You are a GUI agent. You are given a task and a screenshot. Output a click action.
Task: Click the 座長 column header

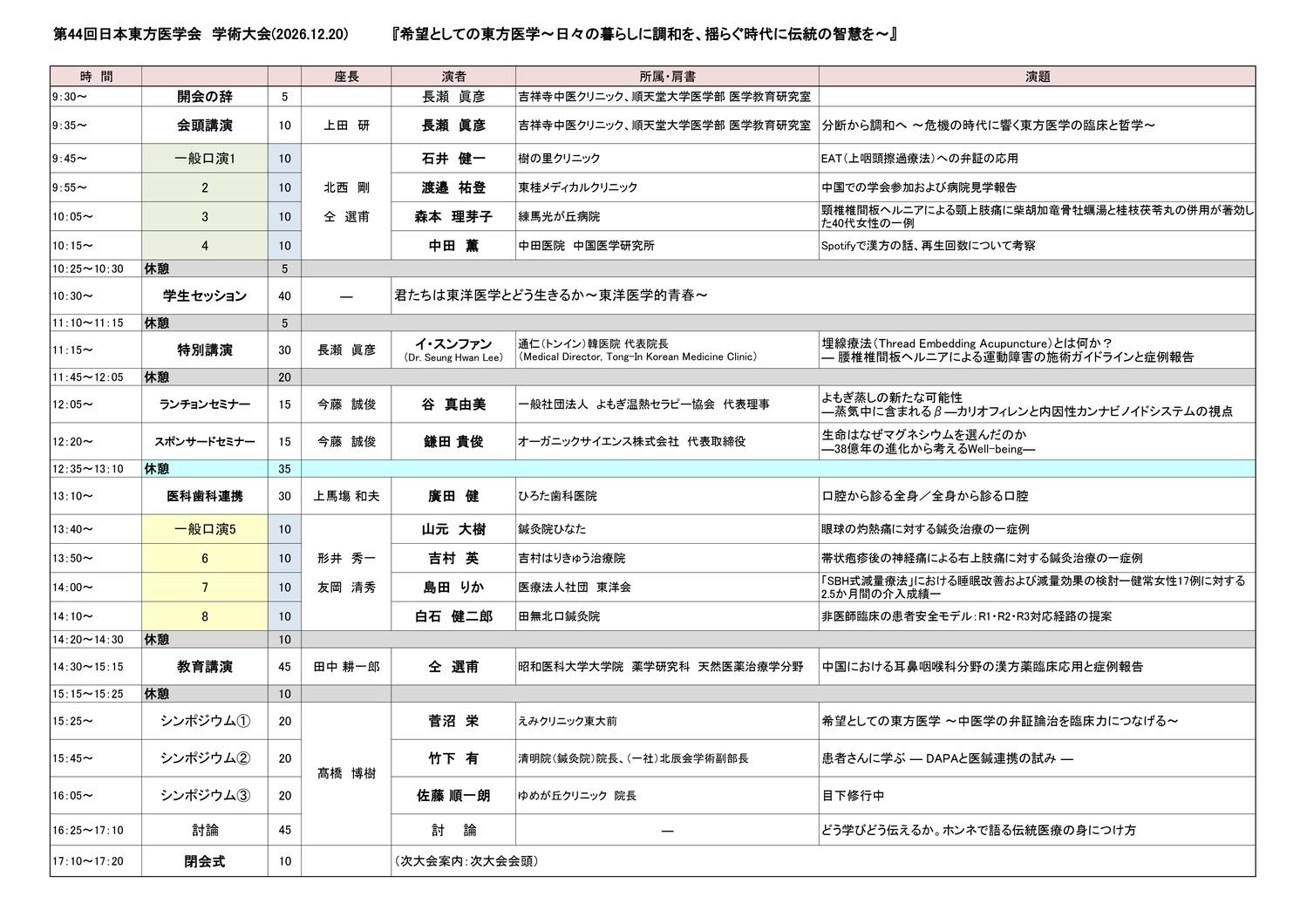pos(346,77)
